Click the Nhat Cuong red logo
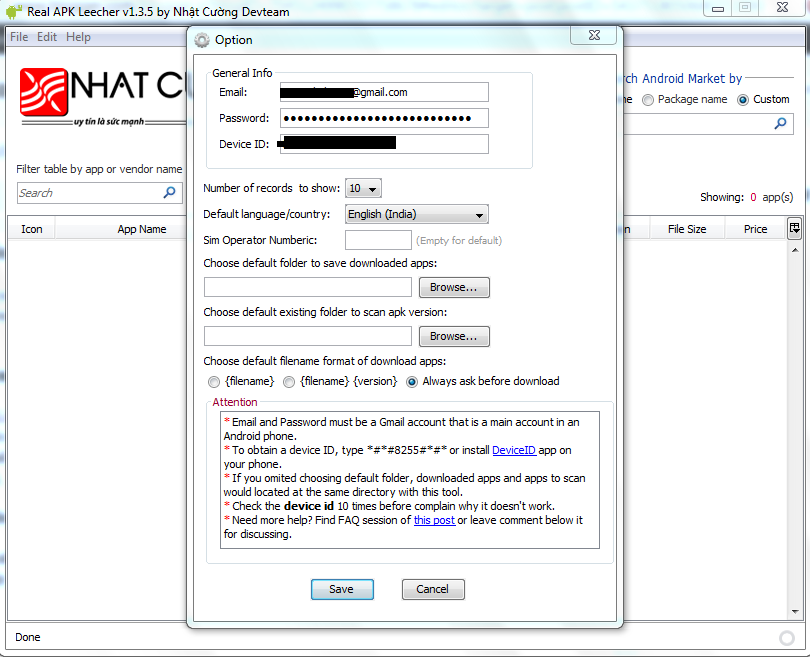810x657 pixels. tap(44, 92)
